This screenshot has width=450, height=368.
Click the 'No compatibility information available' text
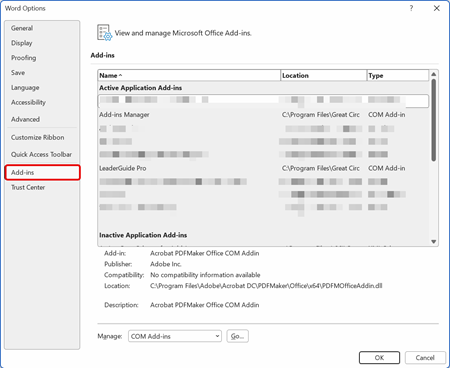point(205,275)
